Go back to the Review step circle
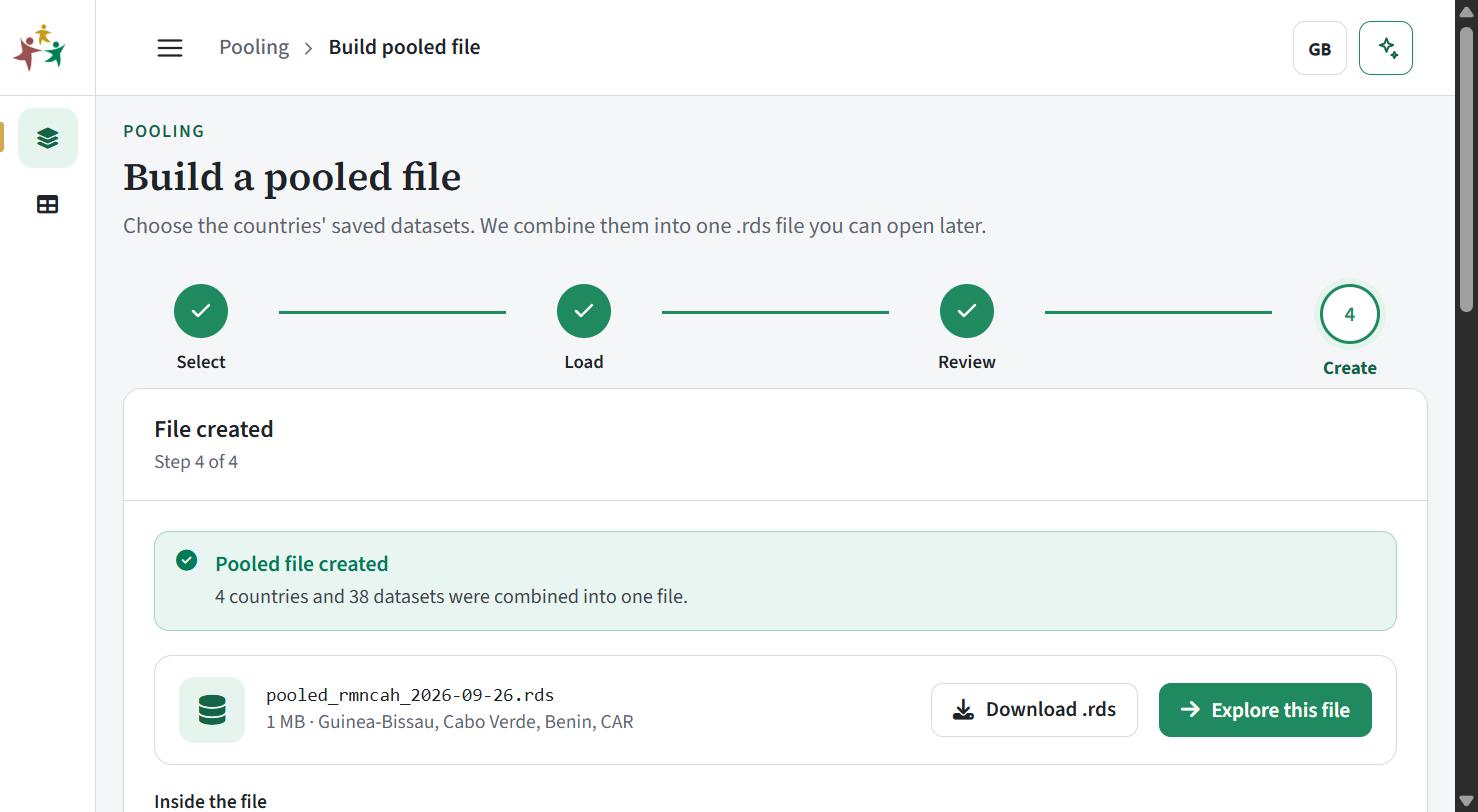The width and height of the screenshot is (1478, 812). point(967,311)
